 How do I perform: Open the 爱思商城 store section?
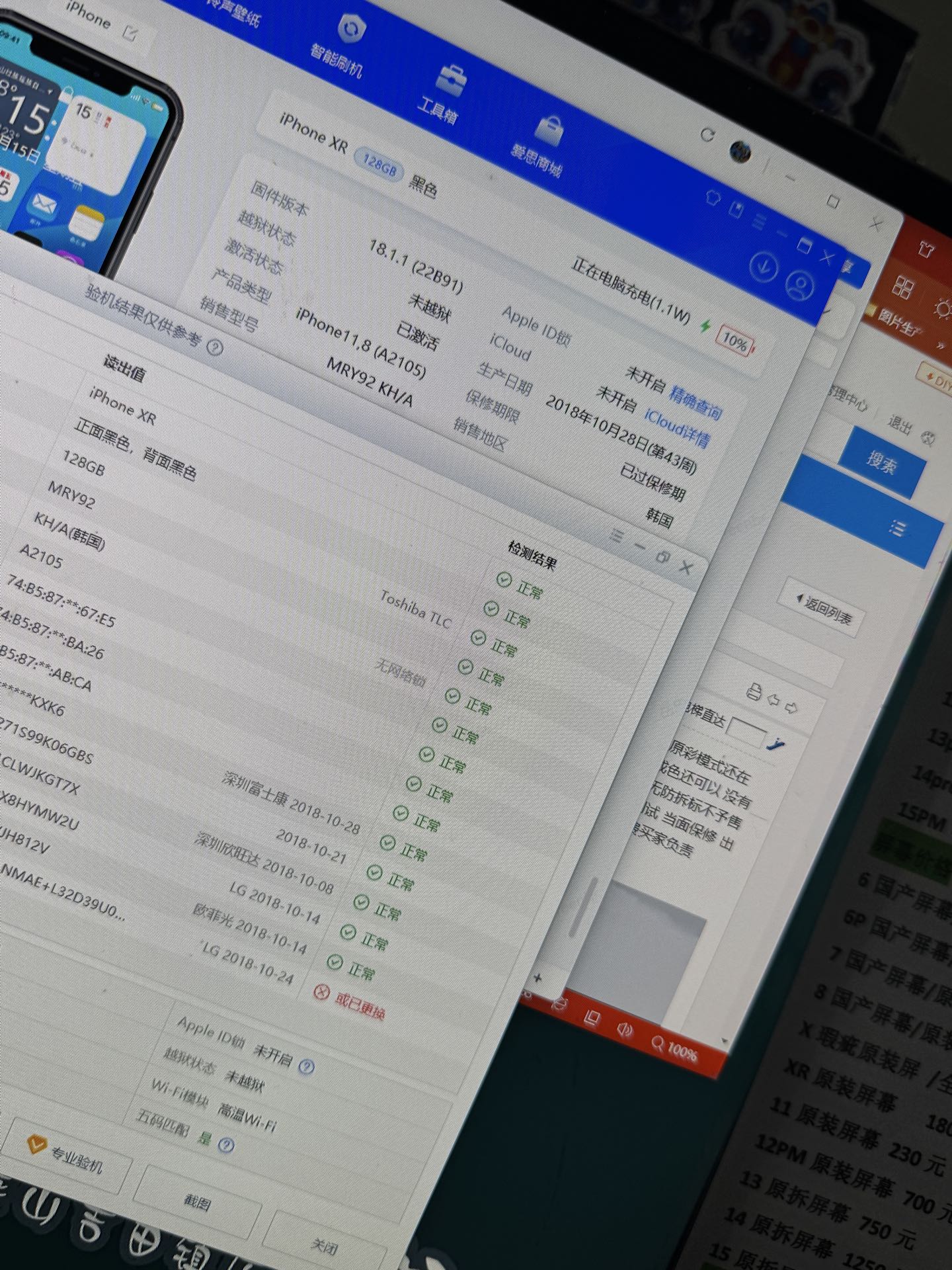click(x=541, y=146)
